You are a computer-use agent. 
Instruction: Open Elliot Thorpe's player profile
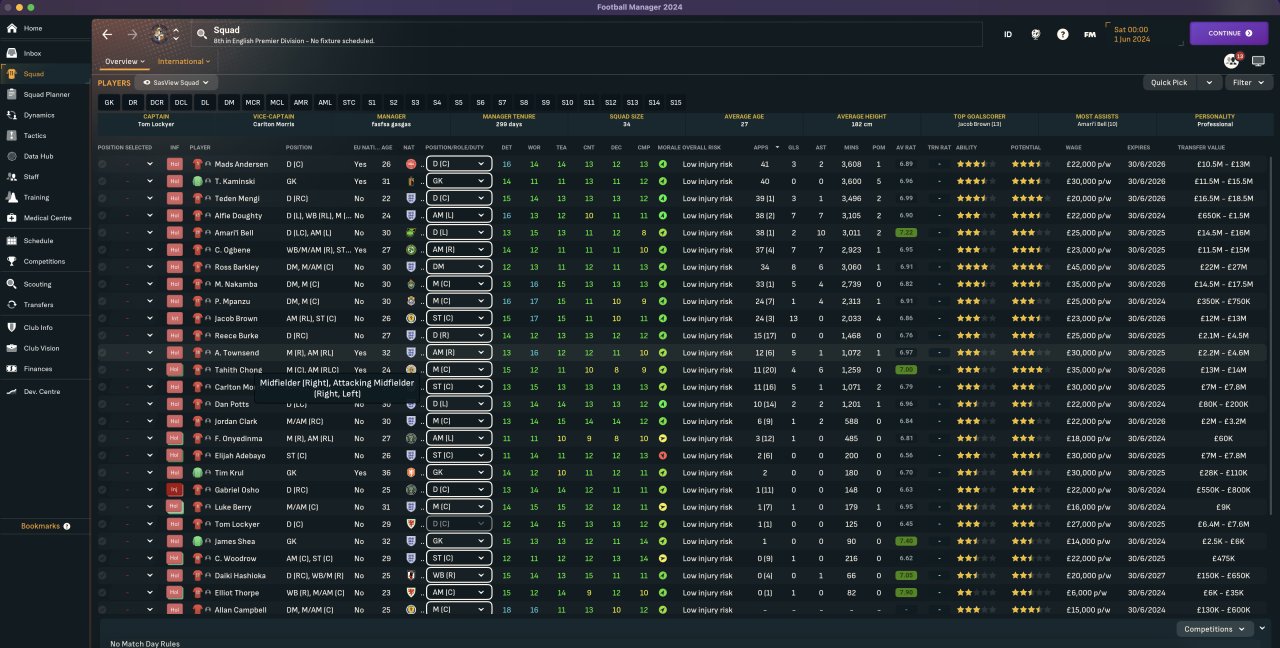(x=237, y=592)
